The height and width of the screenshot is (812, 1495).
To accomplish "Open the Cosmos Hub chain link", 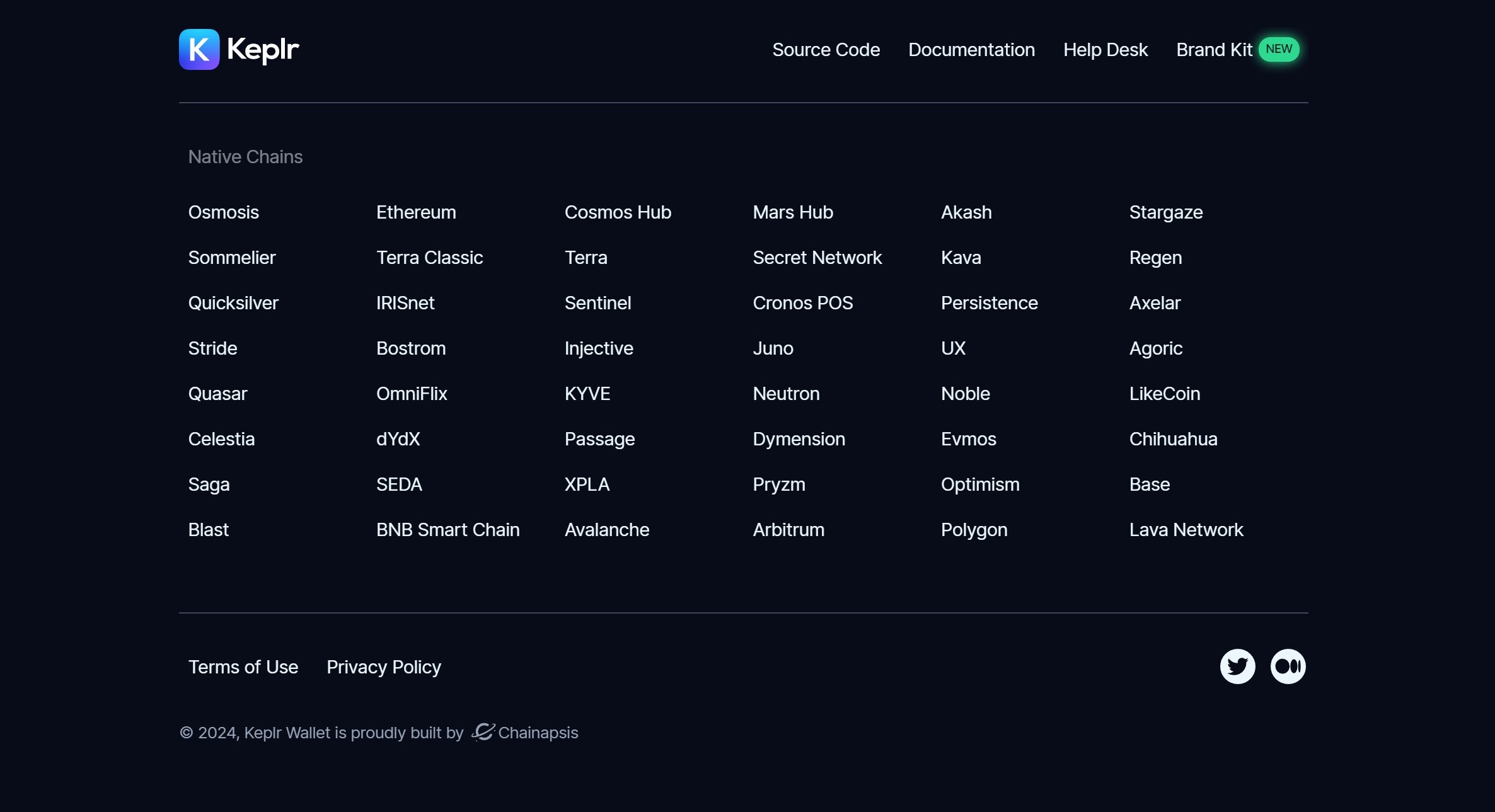I will 618,212.
